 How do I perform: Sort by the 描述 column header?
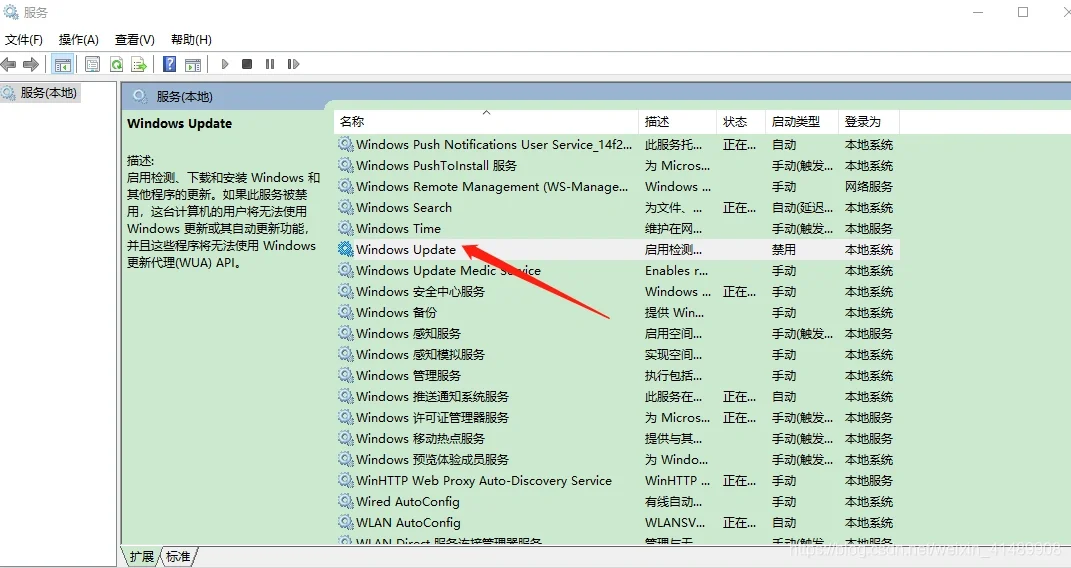[x=677, y=122]
